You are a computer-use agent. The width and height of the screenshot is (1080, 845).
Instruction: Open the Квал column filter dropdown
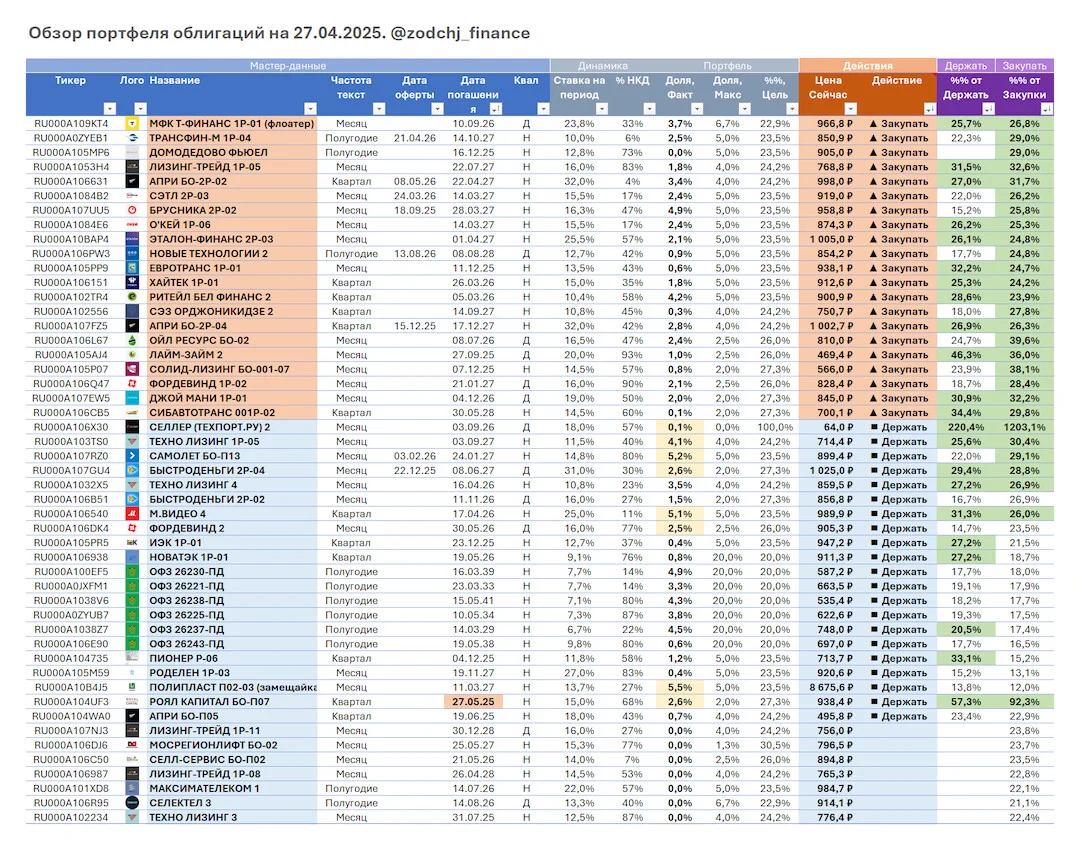pyautogui.click(x=543, y=109)
